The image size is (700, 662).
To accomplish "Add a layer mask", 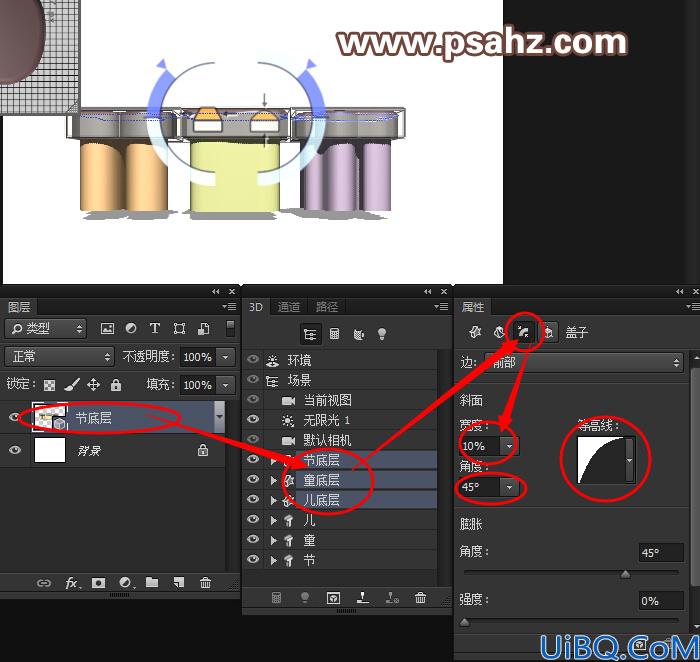I will point(98,583).
